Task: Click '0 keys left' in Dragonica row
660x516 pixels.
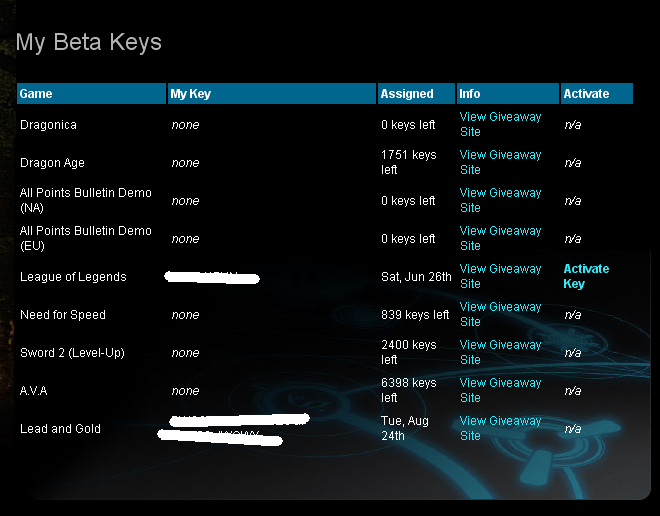Action: coord(408,125)
